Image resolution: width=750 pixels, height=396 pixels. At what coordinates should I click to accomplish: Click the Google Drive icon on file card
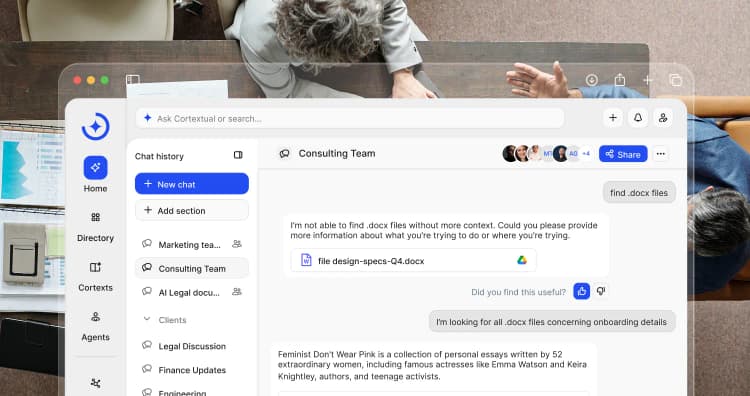(522, 260)
